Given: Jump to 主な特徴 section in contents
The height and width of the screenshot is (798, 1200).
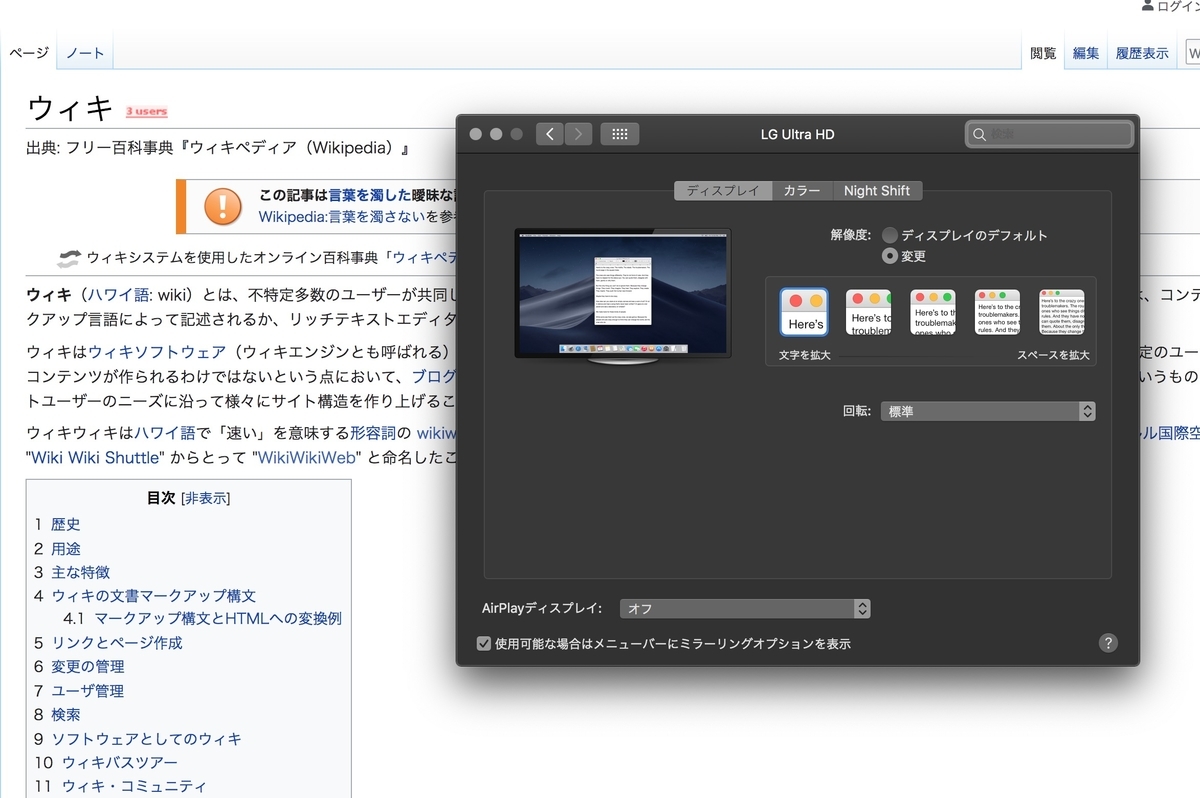Looking at the screenshot, I should (81, 572).
